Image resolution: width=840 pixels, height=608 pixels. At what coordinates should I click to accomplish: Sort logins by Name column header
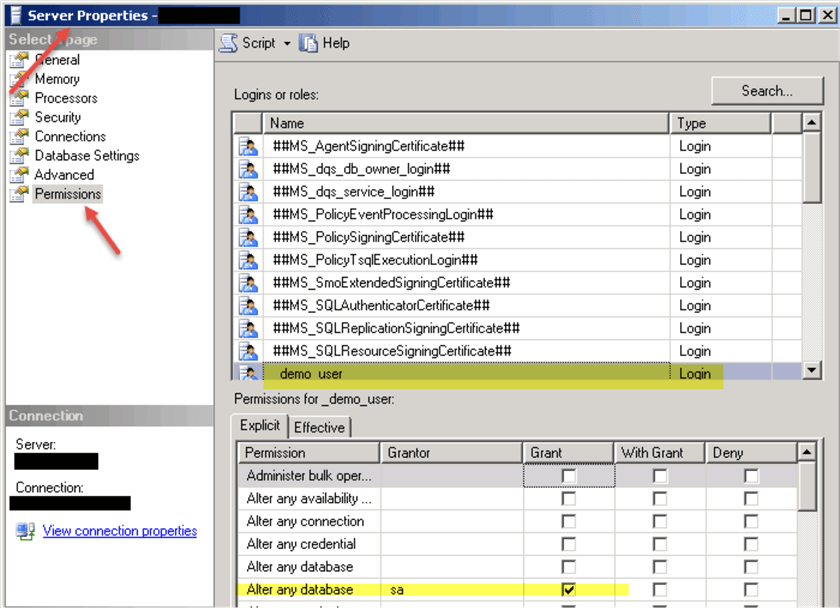466,123
